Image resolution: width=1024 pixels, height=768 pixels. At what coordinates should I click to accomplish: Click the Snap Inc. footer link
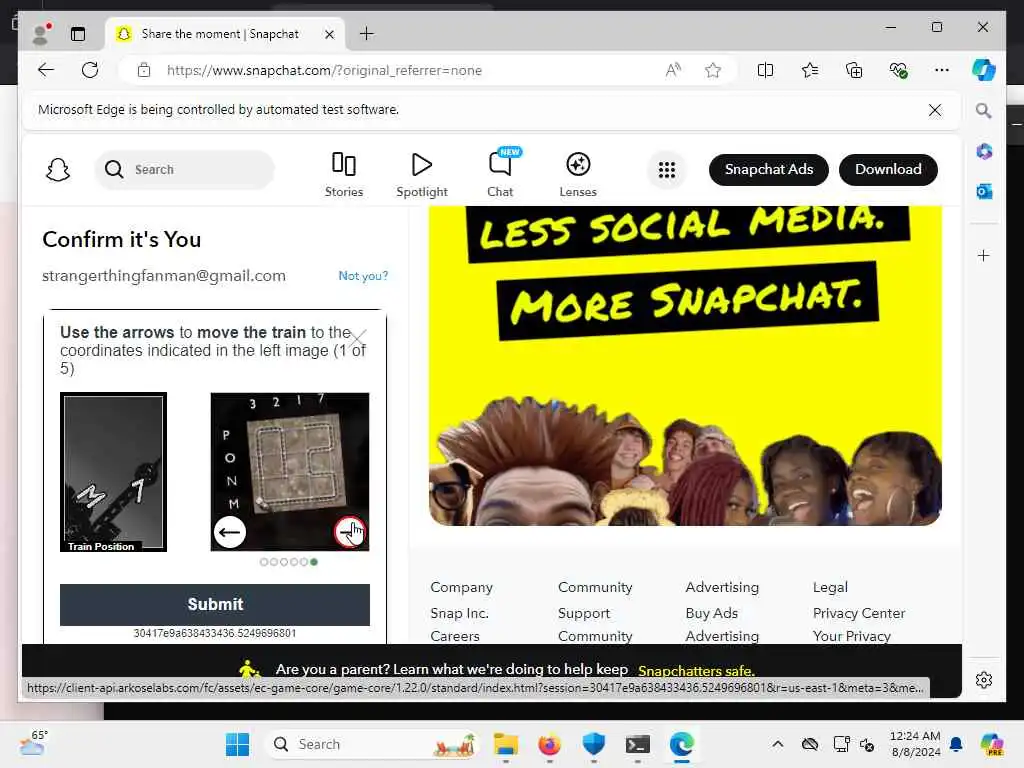click(459, 613)
